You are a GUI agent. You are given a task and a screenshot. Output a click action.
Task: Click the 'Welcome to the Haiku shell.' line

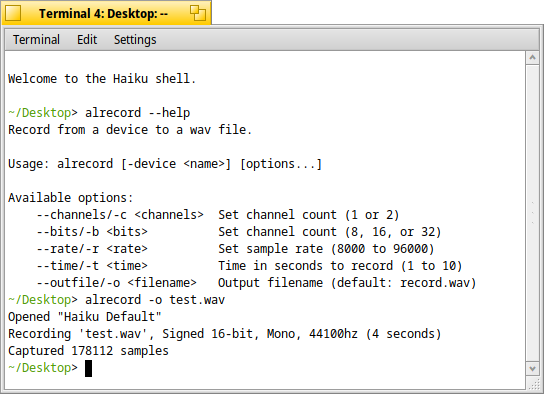coord(102,79)
